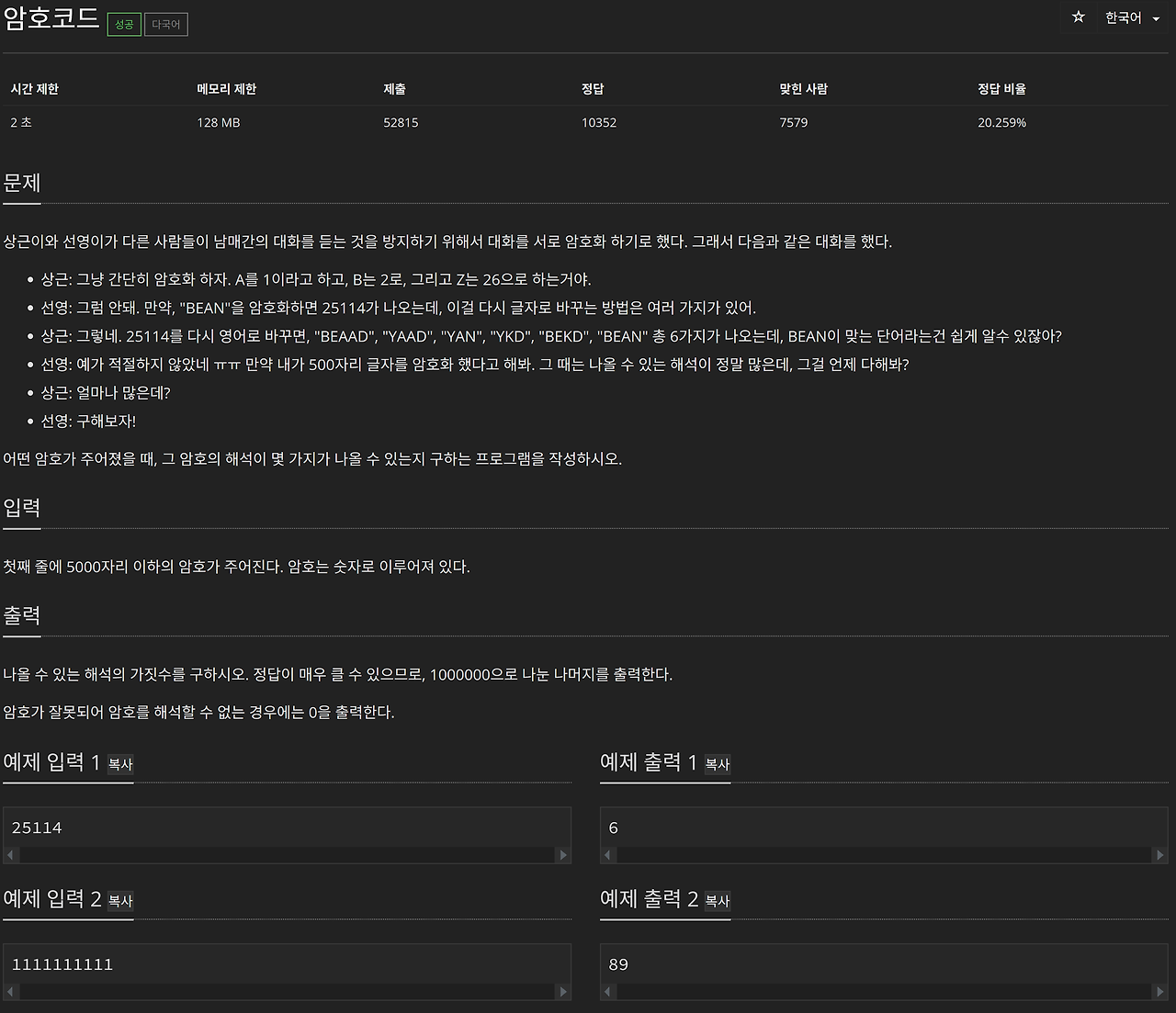Copy 예제 입력 1 using 복사 button
This screenshot has width=1176, height=1013.
pos(119,765)
